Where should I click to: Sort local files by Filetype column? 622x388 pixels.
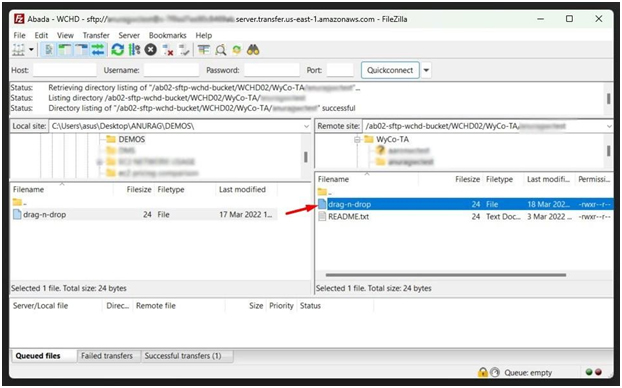point(185,190)
